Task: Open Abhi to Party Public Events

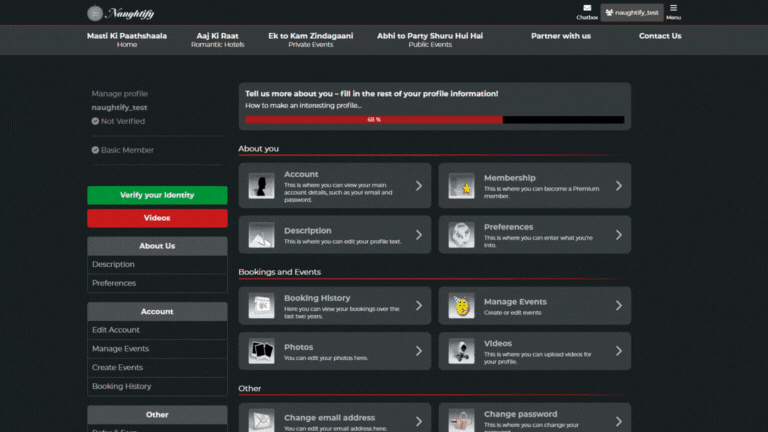Action: (430, 40)
